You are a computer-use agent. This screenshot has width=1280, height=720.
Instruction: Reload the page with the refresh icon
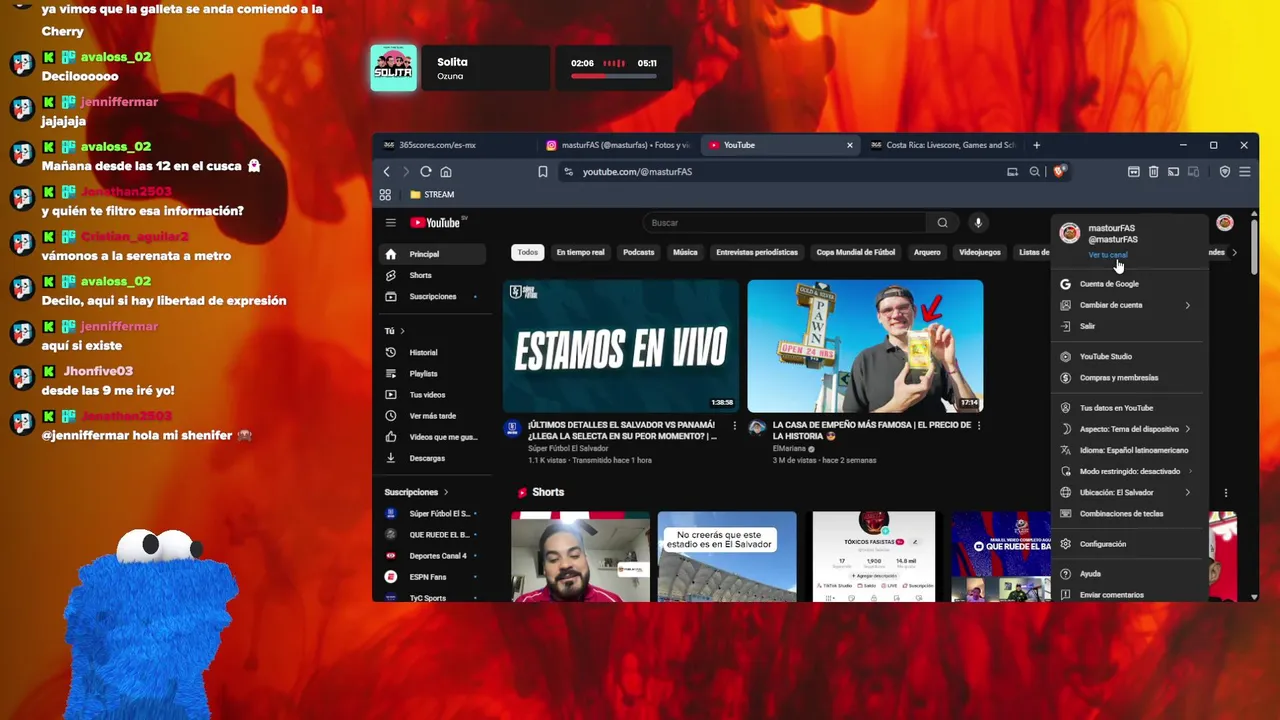(426, 172)
